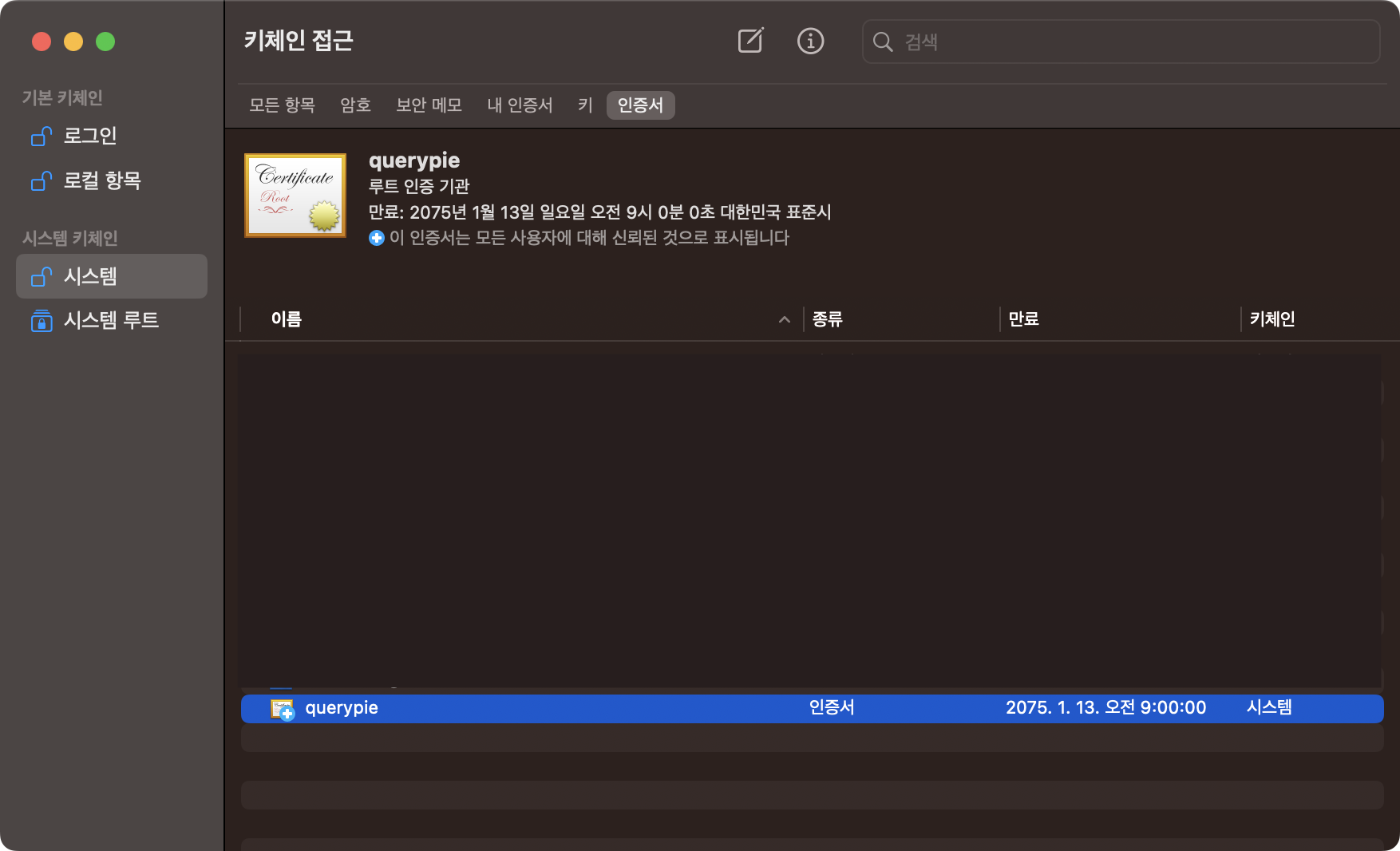
Task: Open the 내 인증서 tab
Action: 520,105
